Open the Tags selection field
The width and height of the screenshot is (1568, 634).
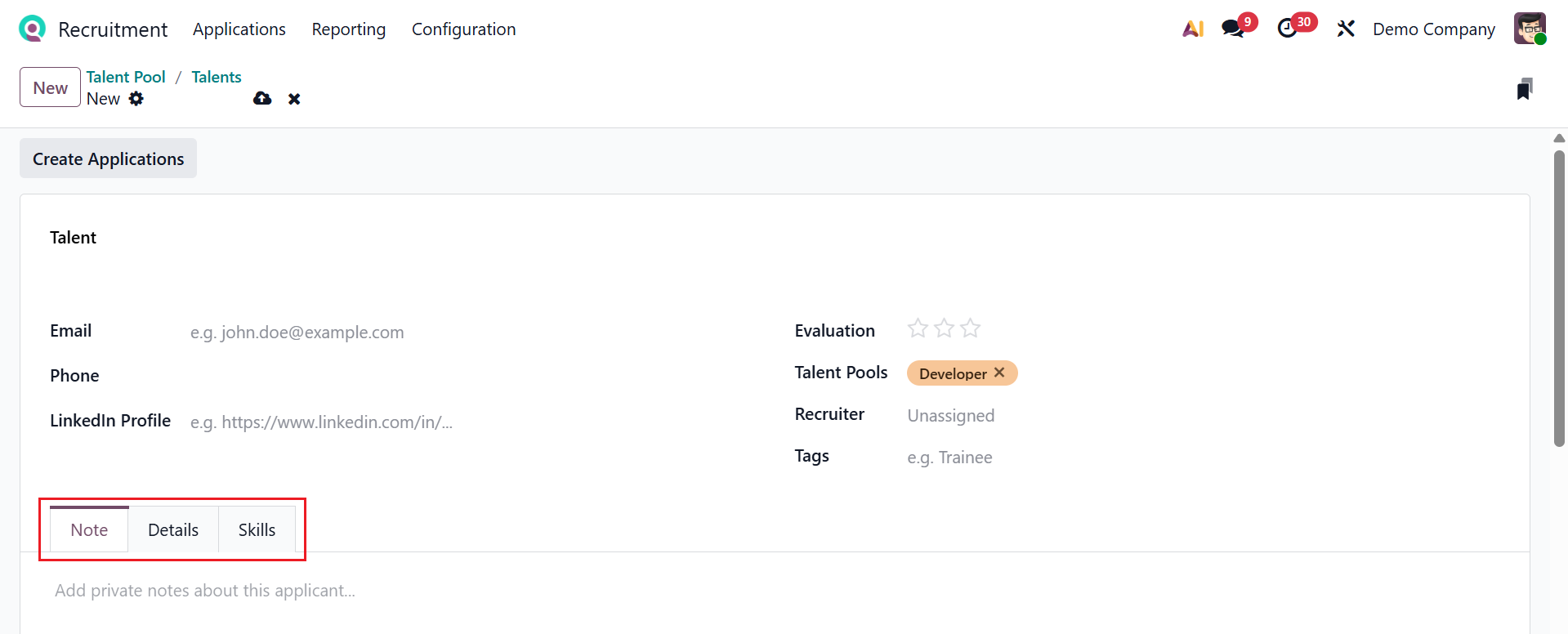coord(1062,458)
